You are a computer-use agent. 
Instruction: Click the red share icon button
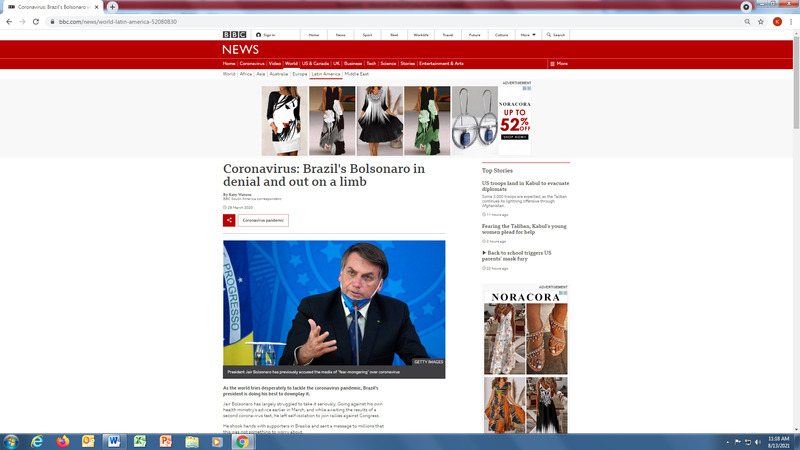pyautogui.click(x=229, y=220)
